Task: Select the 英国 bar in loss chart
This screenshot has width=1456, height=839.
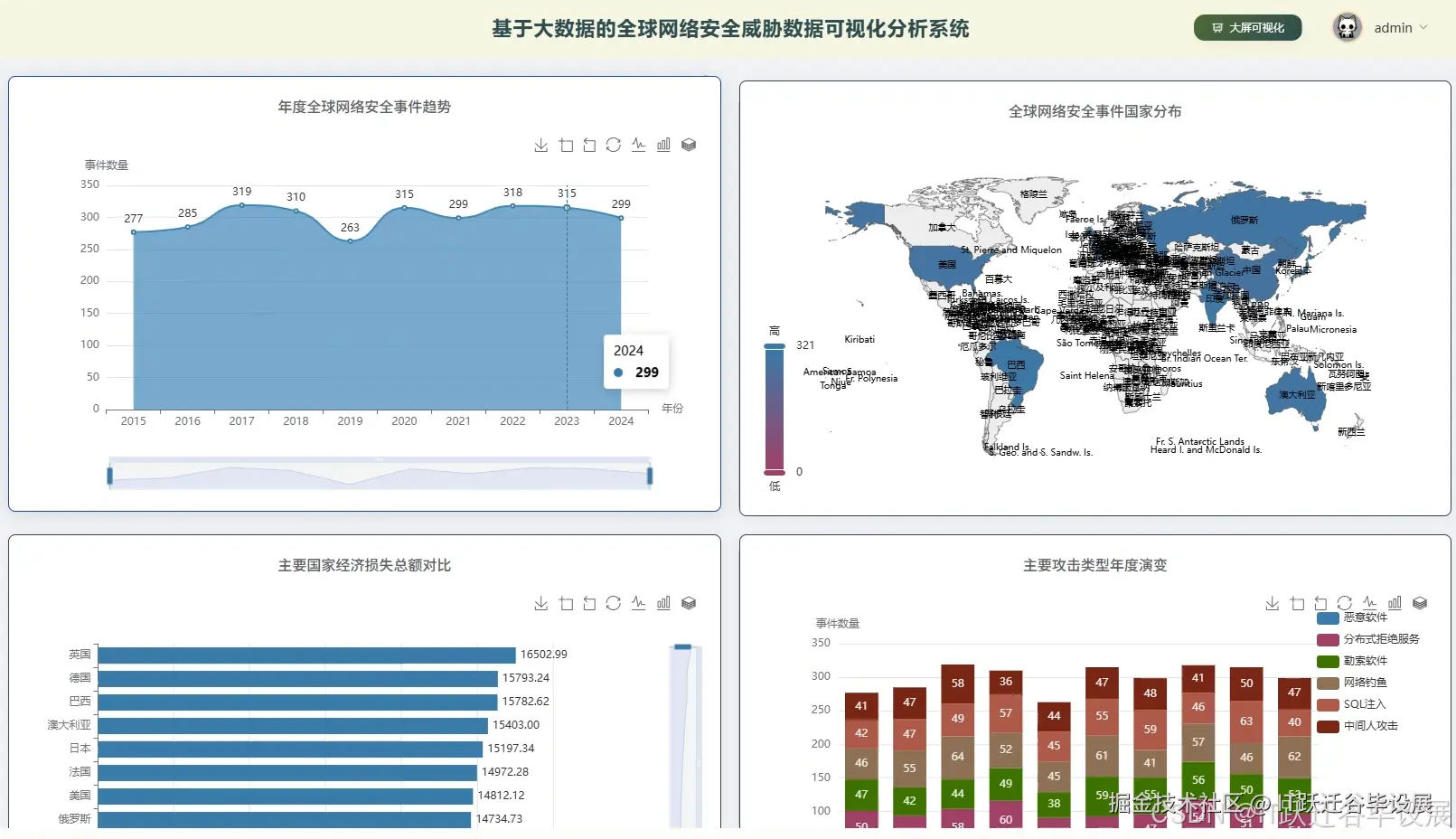Action: tap(307, 655)
